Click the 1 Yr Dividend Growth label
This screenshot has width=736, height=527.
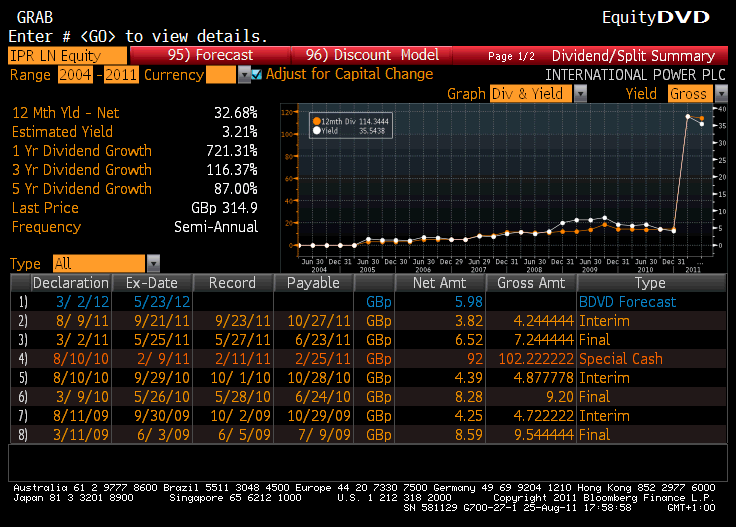(82, 151)
